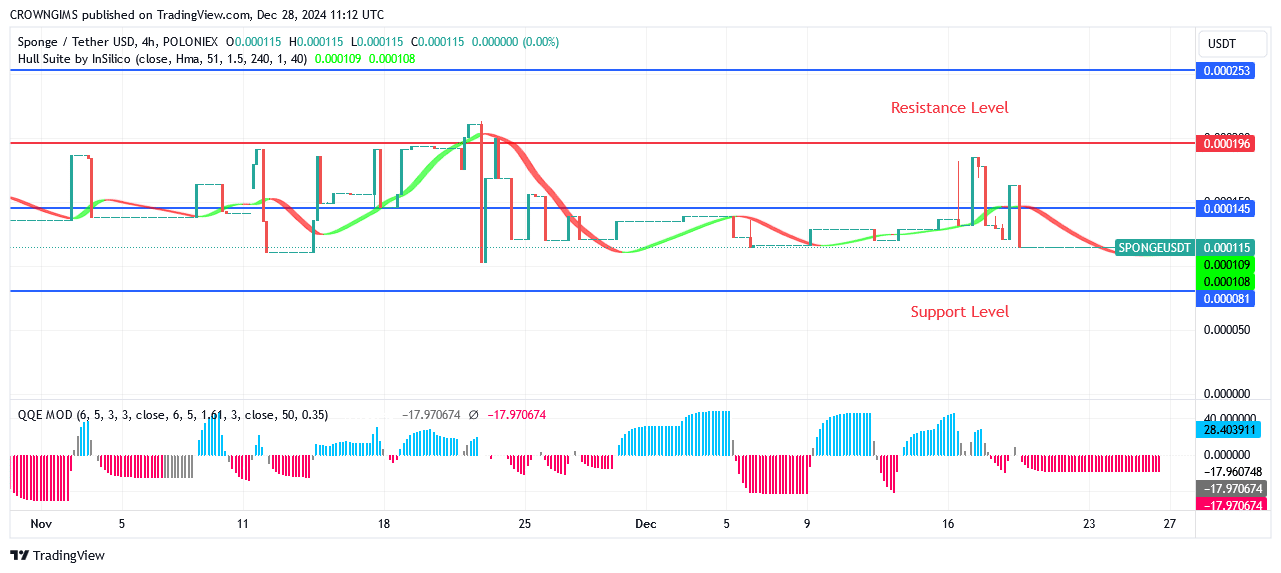Click the TradingView logo at bottom left
The width and height of the screenshot is (1281, 573).
click(57, 555)
